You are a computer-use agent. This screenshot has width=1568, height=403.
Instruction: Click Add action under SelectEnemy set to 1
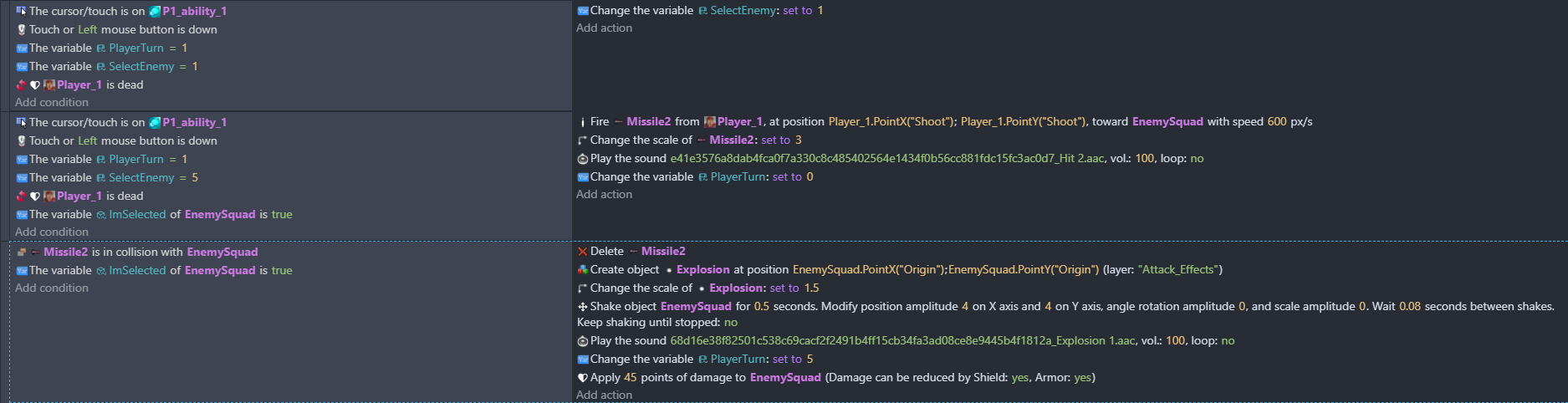[604, 28]
